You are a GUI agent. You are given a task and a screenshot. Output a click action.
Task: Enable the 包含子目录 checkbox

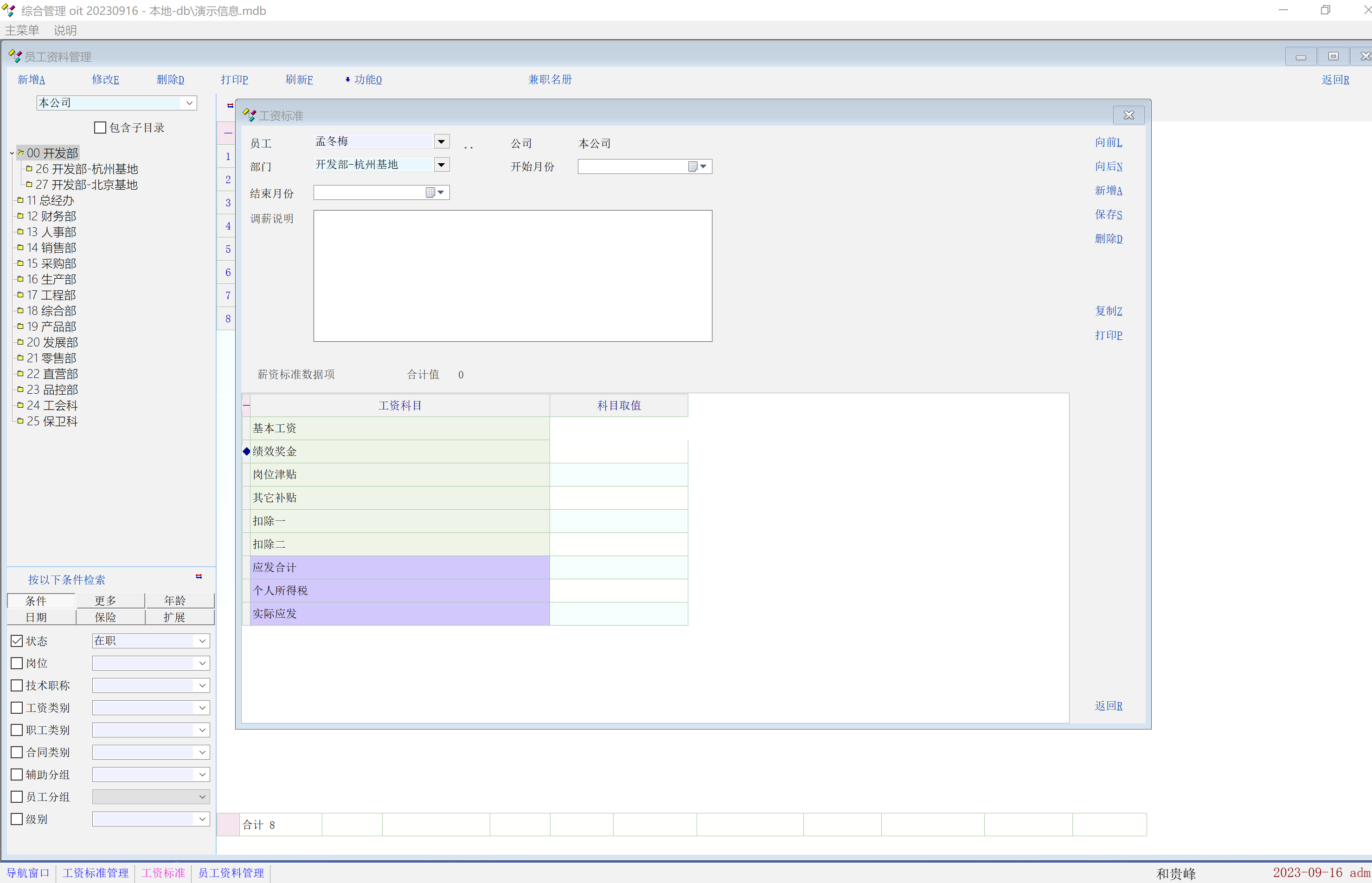click(100, 127)
